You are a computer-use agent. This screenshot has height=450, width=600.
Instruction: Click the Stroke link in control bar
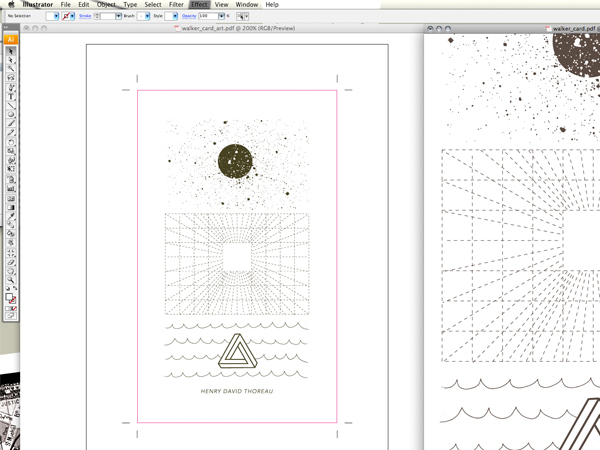(86, 16)
